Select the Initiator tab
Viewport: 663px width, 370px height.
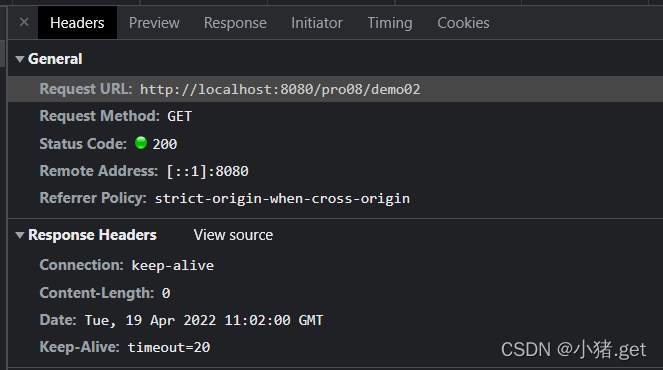tap(317, 23)
